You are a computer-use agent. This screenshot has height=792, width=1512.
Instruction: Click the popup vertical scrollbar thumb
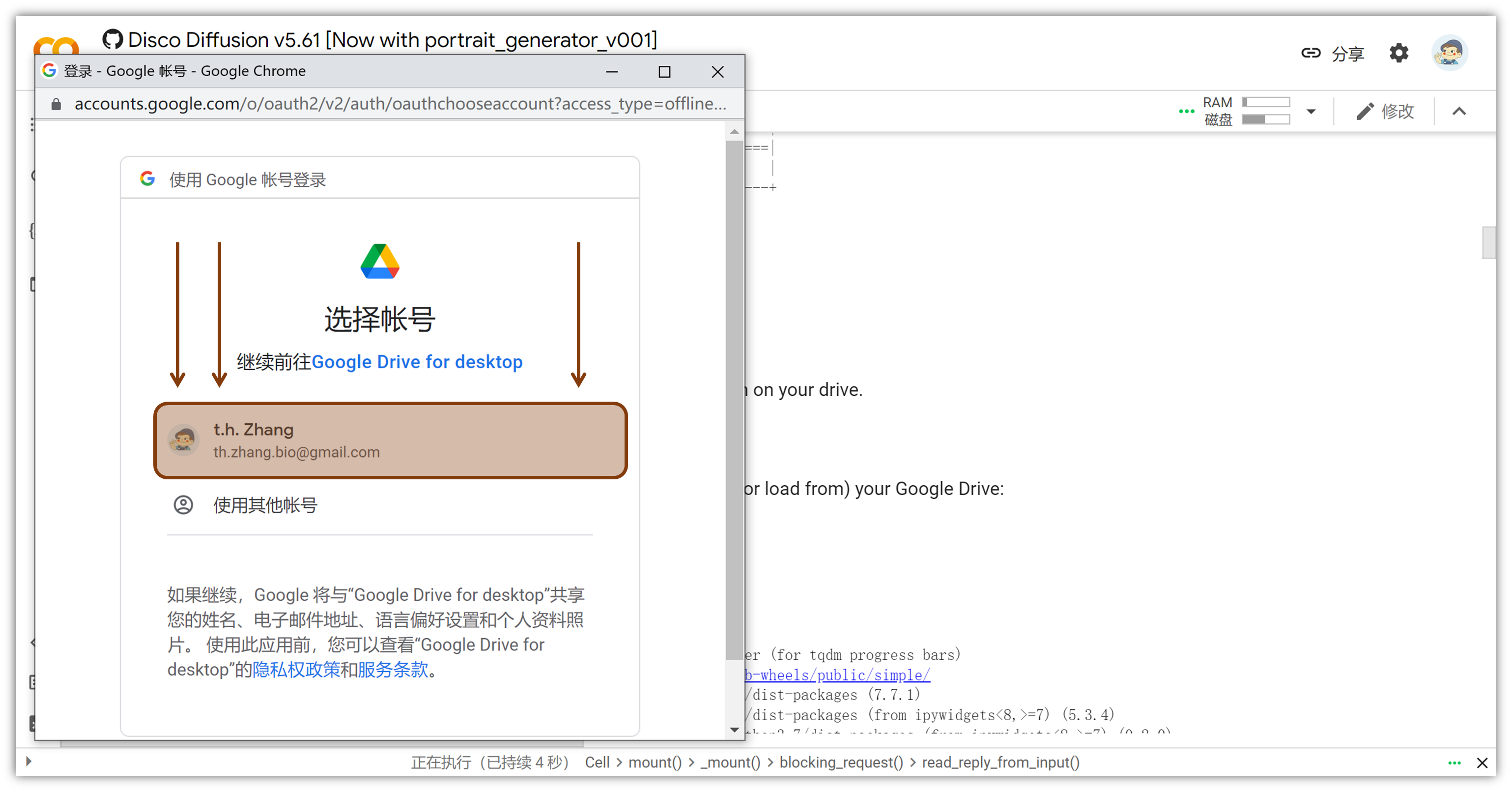[734, 399]
